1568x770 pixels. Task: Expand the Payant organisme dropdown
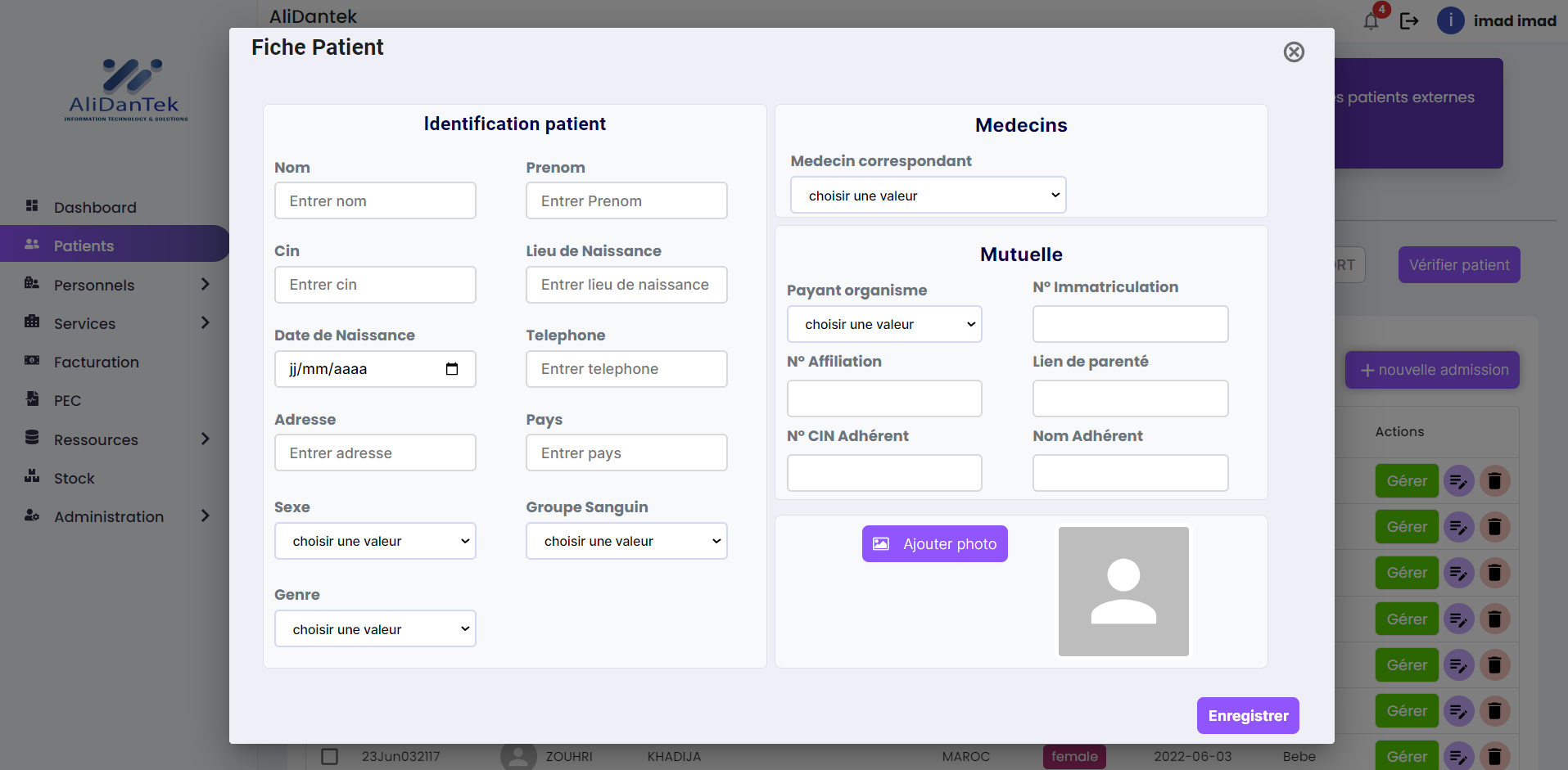[884, 324]
